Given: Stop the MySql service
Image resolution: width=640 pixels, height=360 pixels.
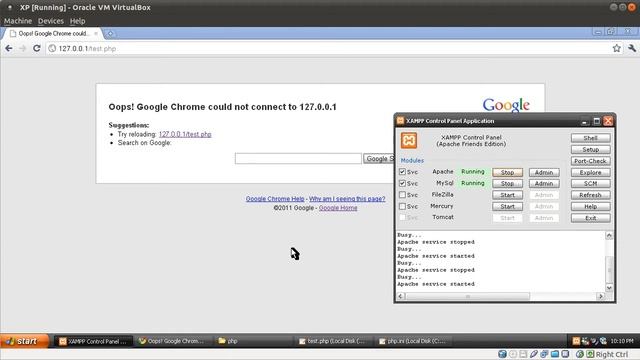Looking at the screenshot, I should click(x=507, y=184).
